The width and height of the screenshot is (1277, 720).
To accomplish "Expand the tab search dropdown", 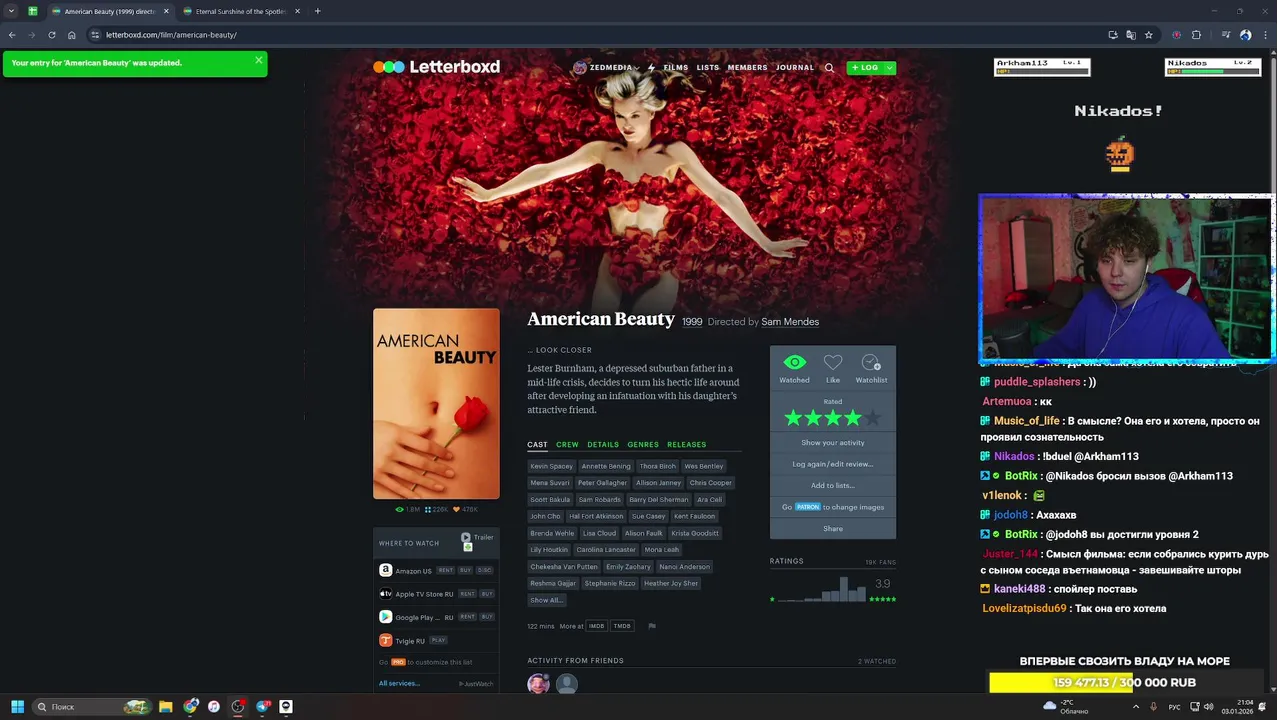I will point(11,11).
